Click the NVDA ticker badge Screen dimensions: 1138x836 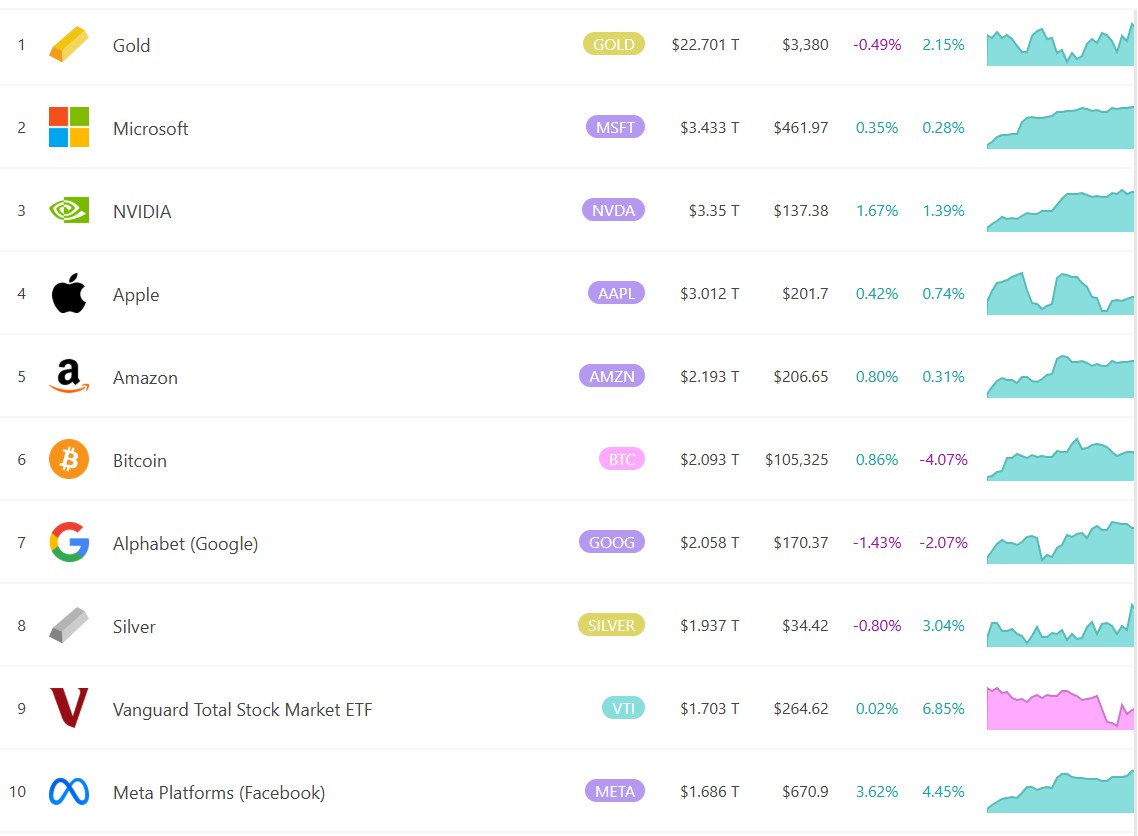(613, 210)
